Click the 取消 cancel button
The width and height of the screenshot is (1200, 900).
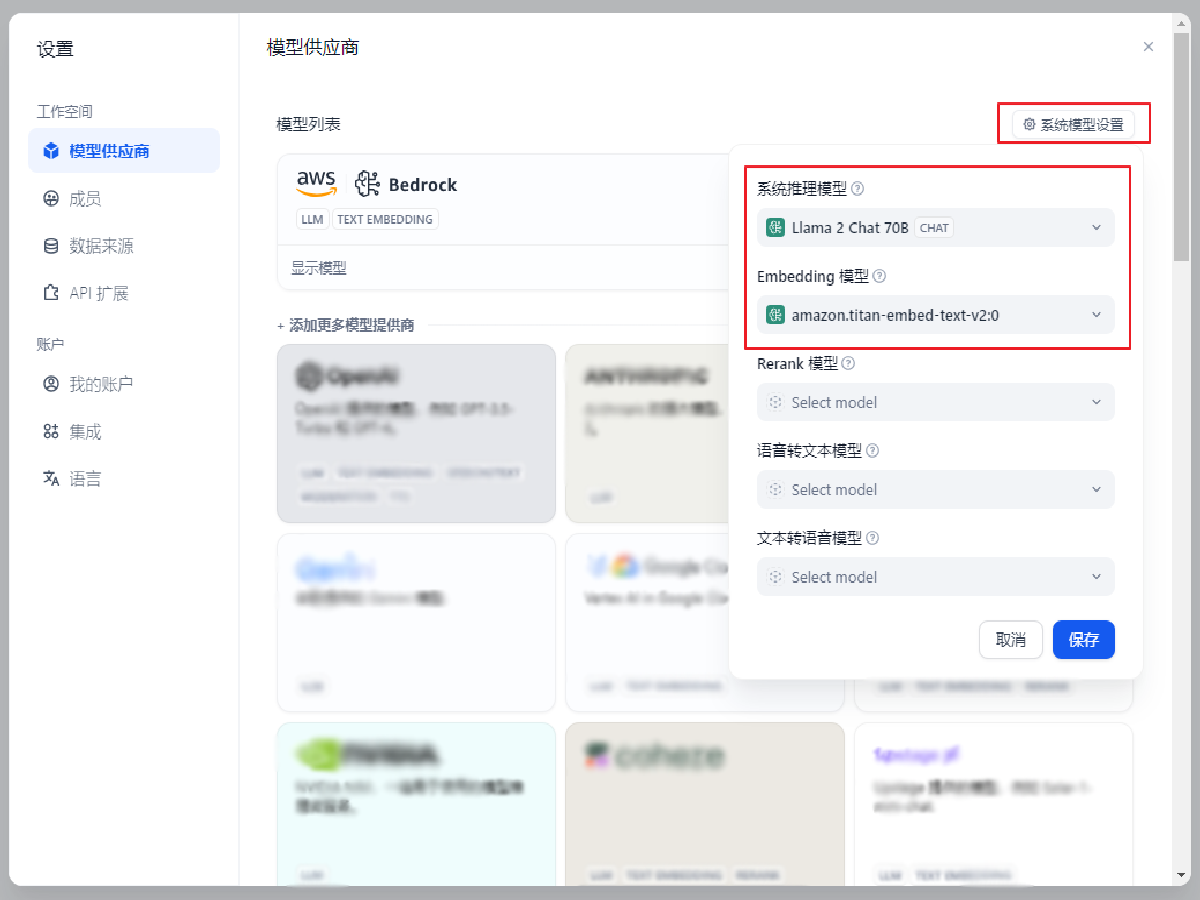click(1010, 640)
